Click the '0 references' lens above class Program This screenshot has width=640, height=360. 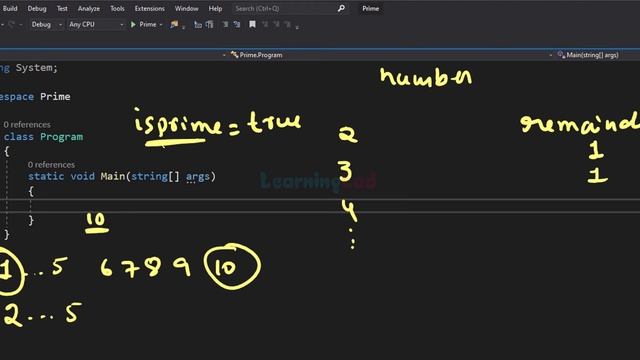tap(27, 124)
